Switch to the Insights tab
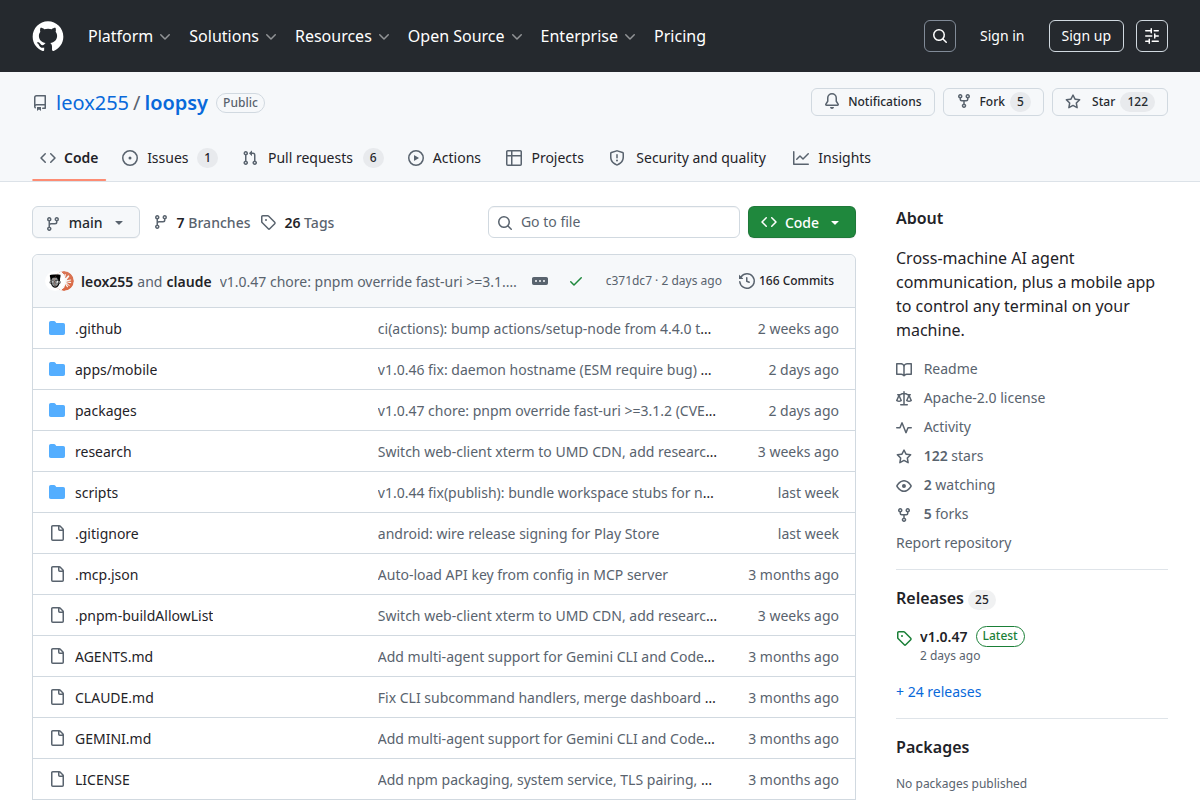The image size is (1200, 800). coord(832,158)
